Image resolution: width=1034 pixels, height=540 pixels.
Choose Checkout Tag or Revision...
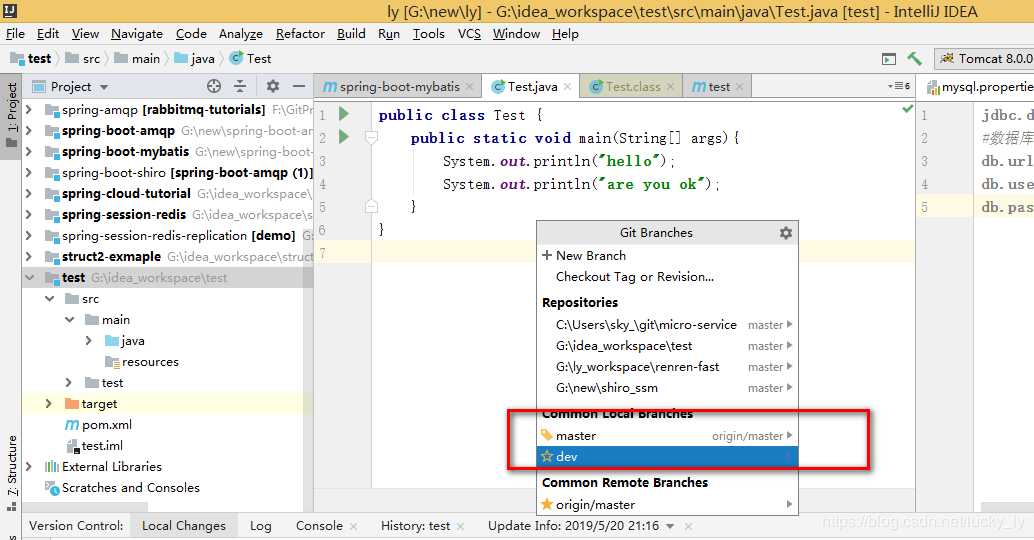667,277
